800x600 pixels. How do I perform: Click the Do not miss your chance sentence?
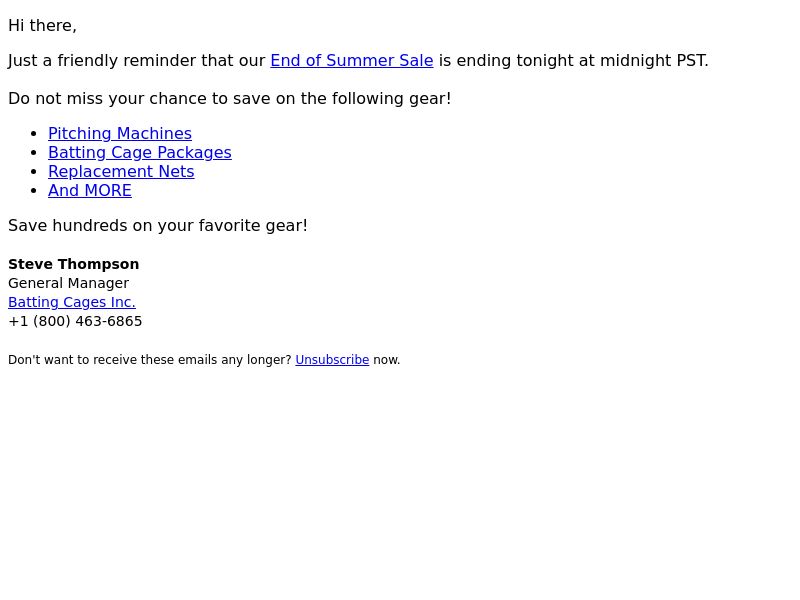click(x=230, y=98)
